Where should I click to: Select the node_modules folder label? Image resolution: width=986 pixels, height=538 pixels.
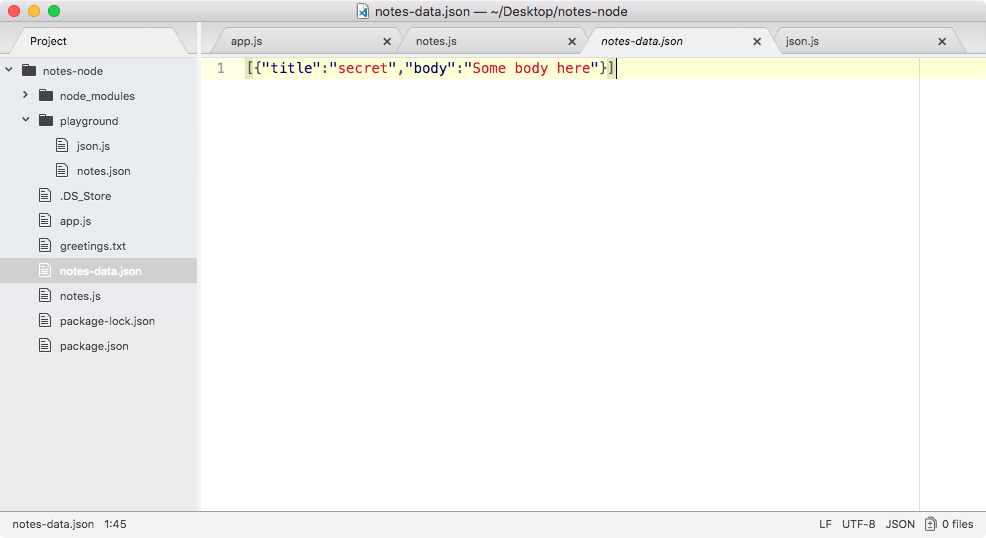click(97, 96)
